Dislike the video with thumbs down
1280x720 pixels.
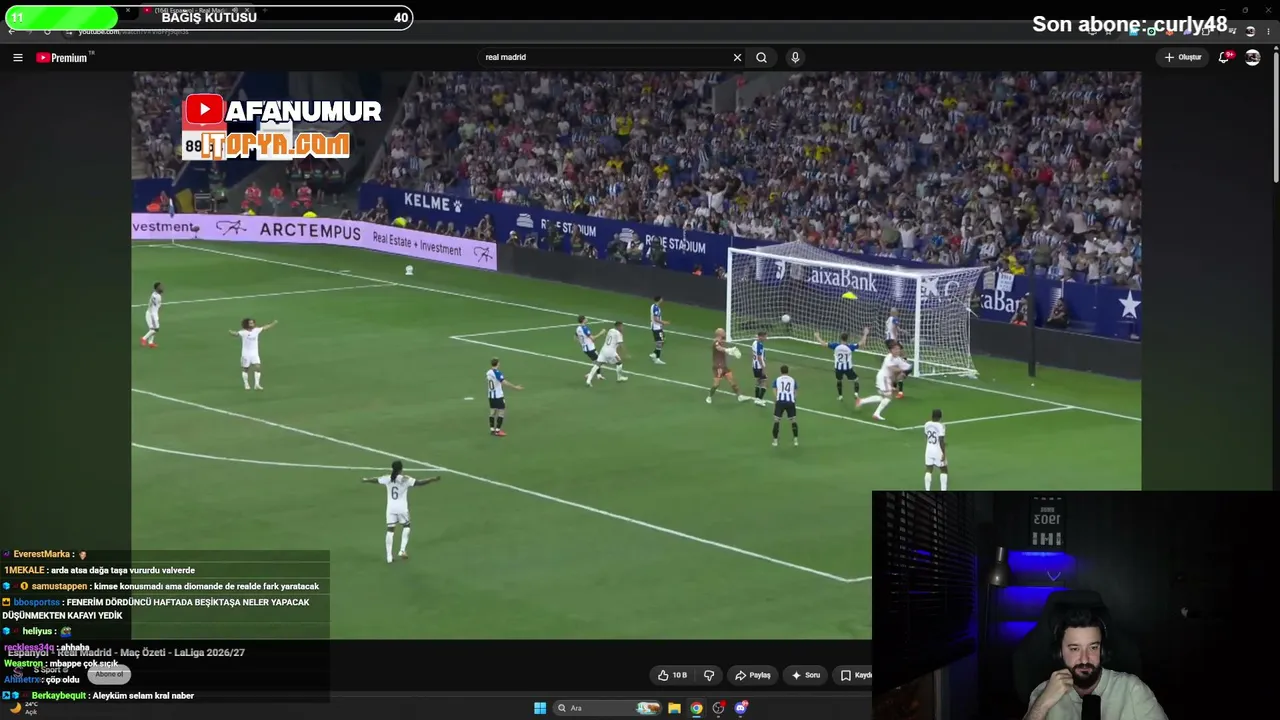709,675
